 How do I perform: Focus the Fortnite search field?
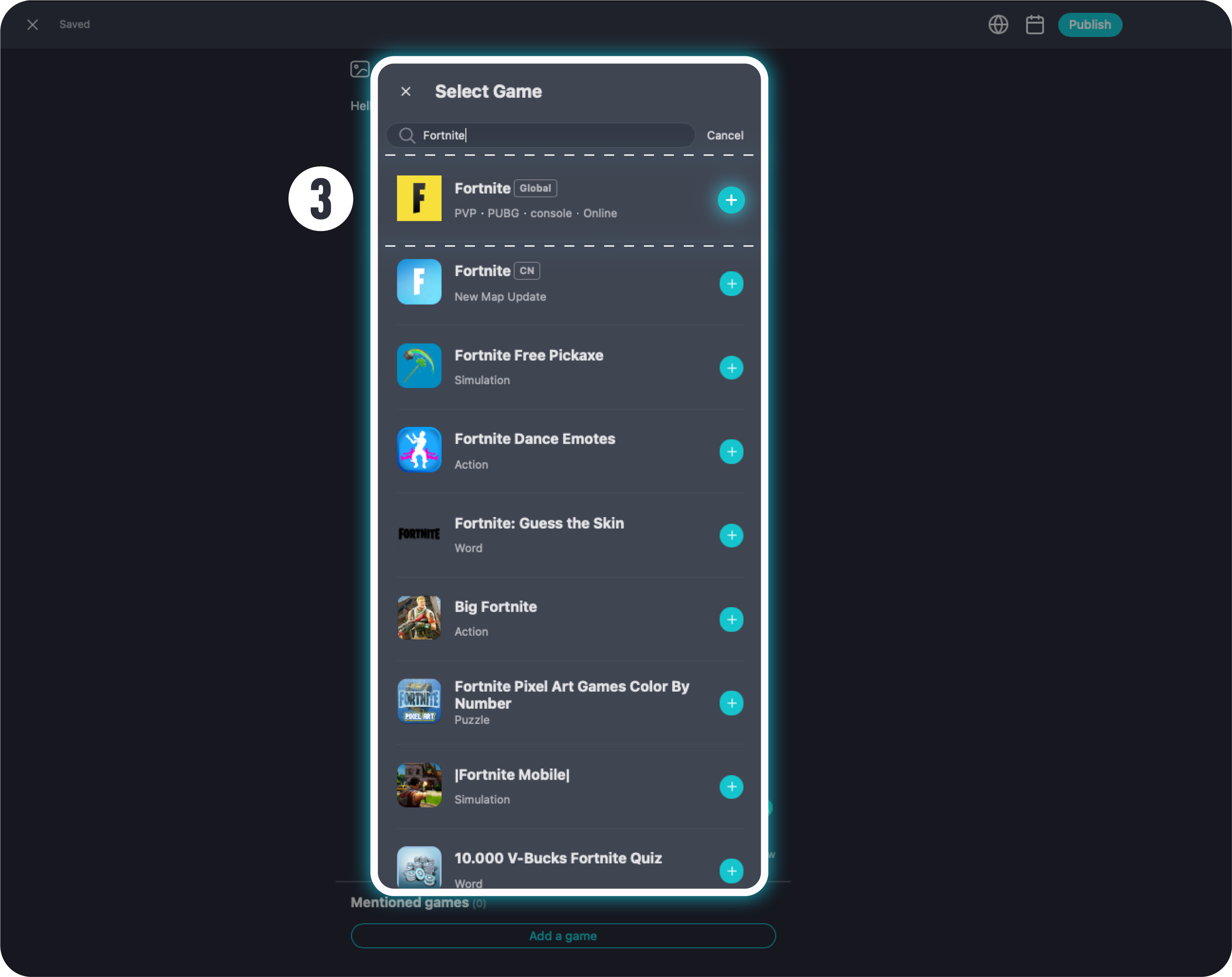pyautogui.click(x=540, y=135)
